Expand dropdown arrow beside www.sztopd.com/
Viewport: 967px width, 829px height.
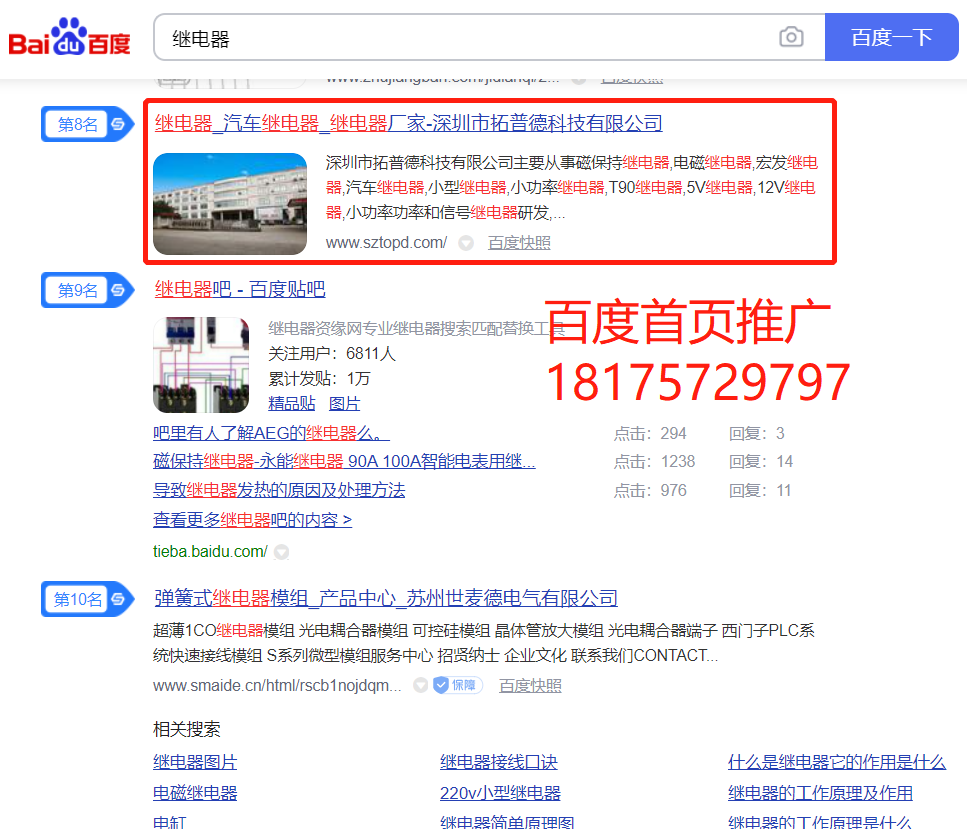(466, 244)
